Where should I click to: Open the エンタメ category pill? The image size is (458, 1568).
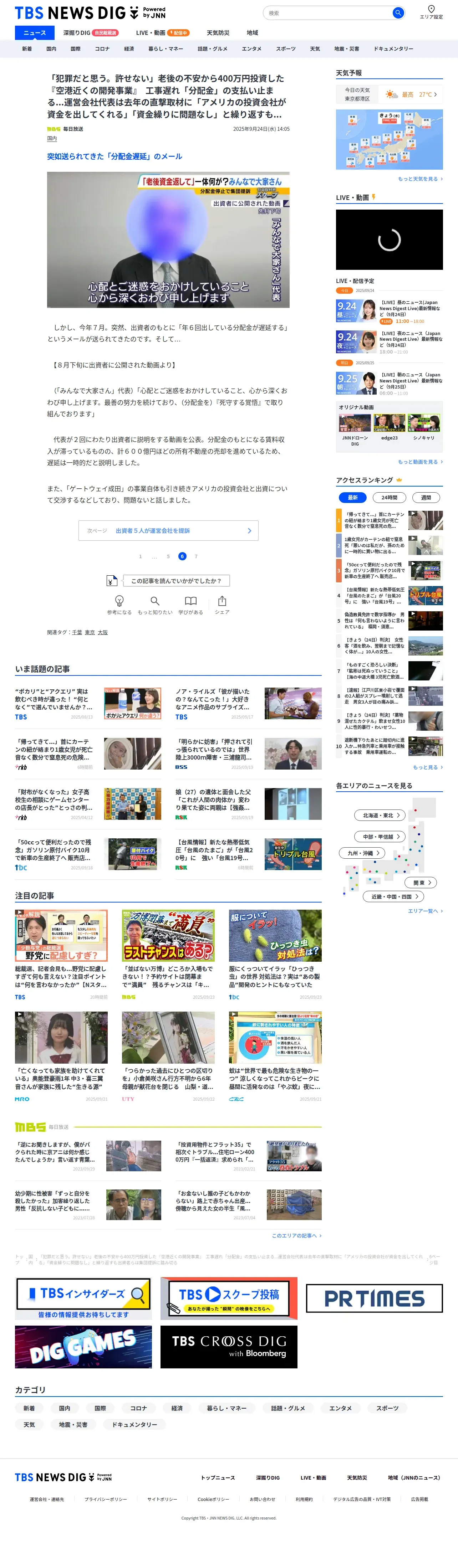340,1408
